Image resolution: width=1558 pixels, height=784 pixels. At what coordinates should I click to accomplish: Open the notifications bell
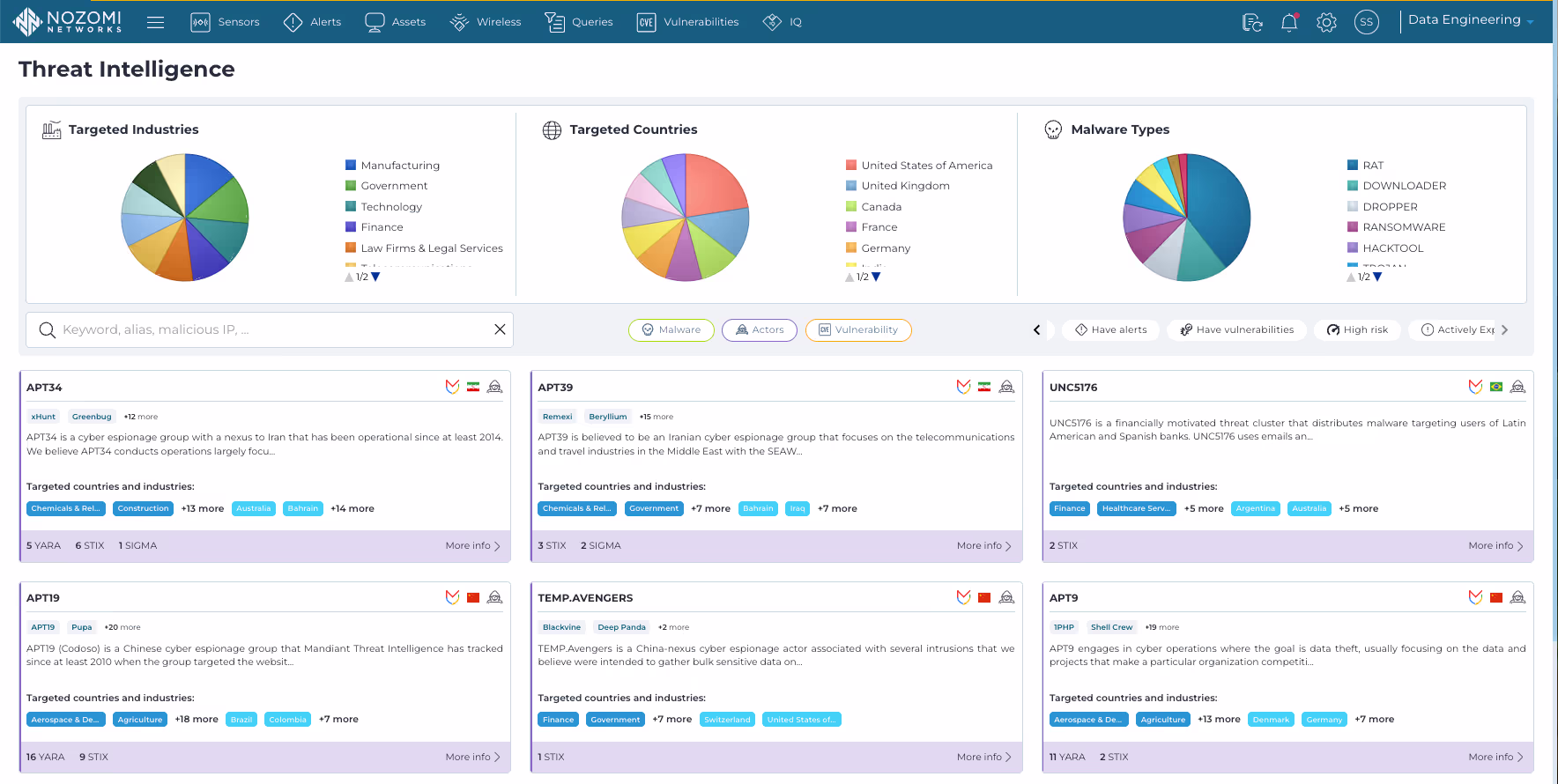pos(1289,22)
